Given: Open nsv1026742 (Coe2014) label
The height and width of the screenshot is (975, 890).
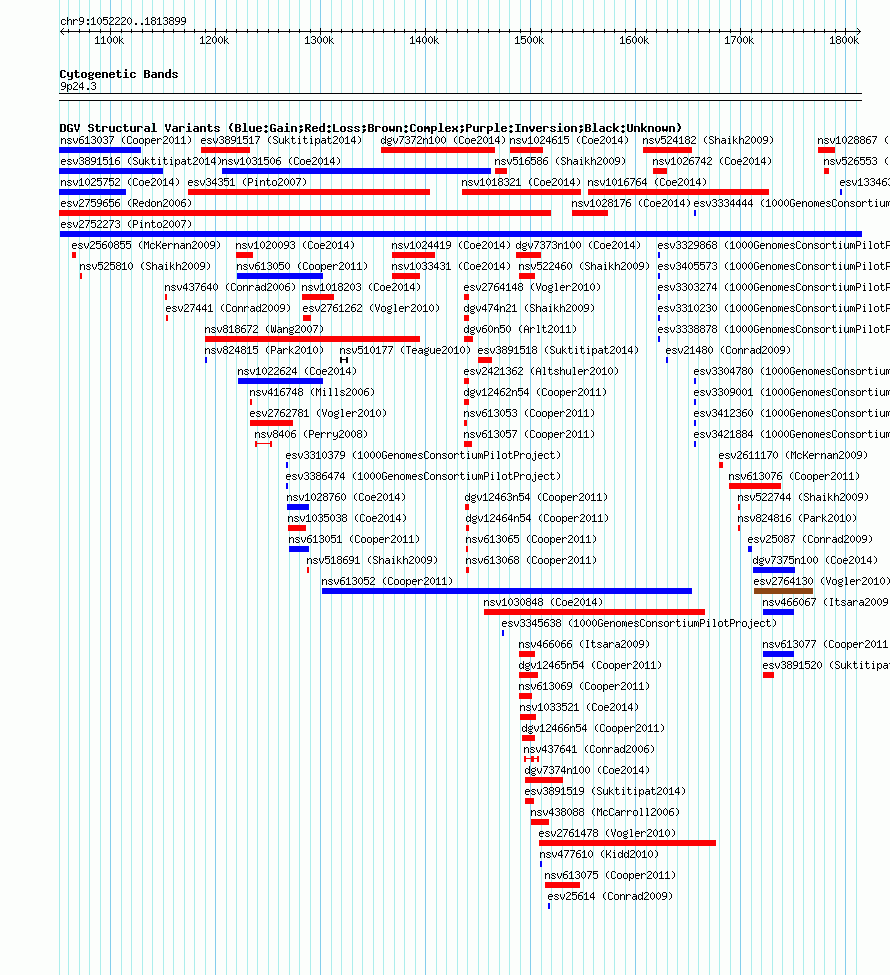Looking at the screenshot, I should pyautogui.click(x=712, y=162).
